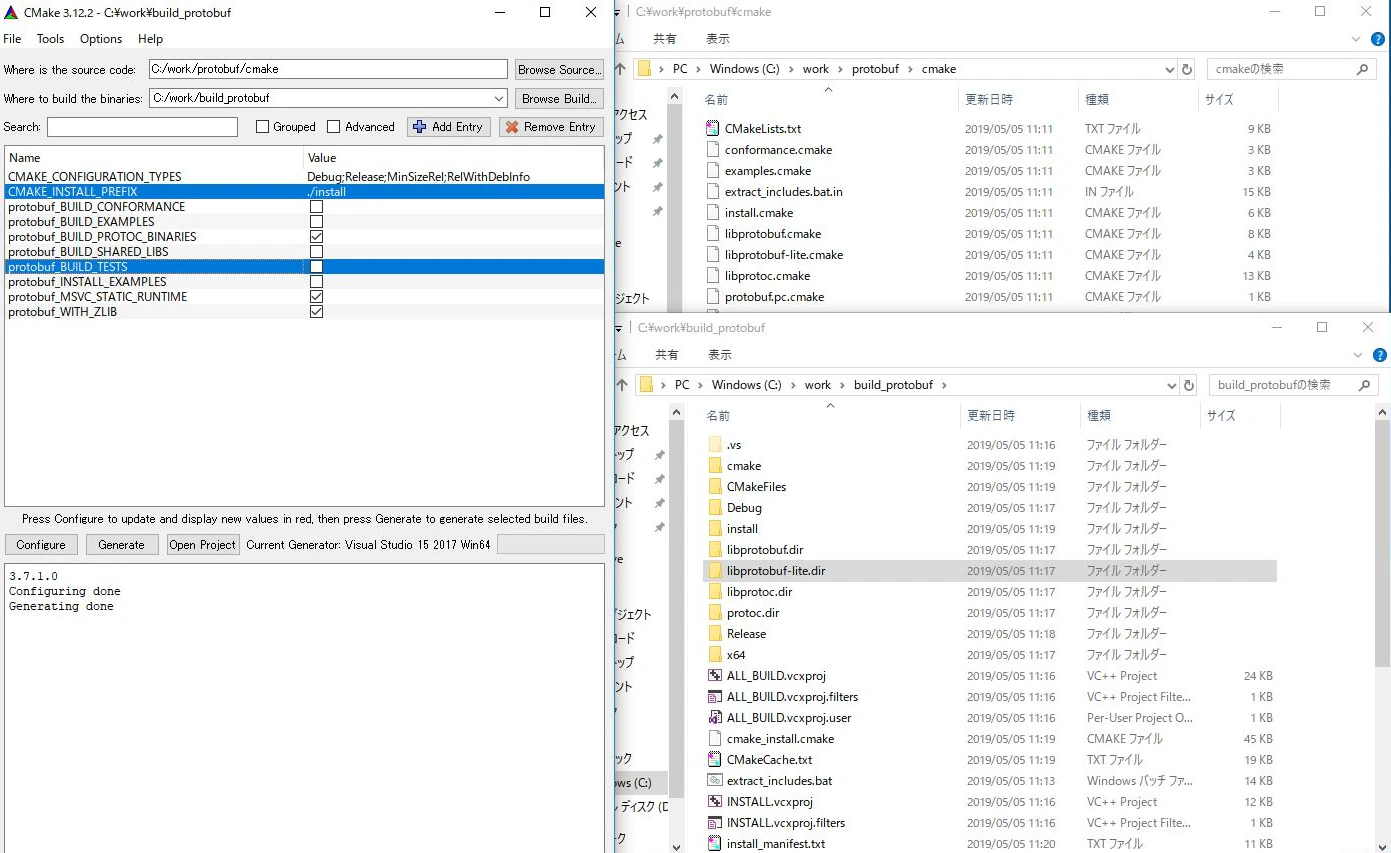Select the libprotoc.dir folder icon
1391x853 pixels.
pos(714,591)
